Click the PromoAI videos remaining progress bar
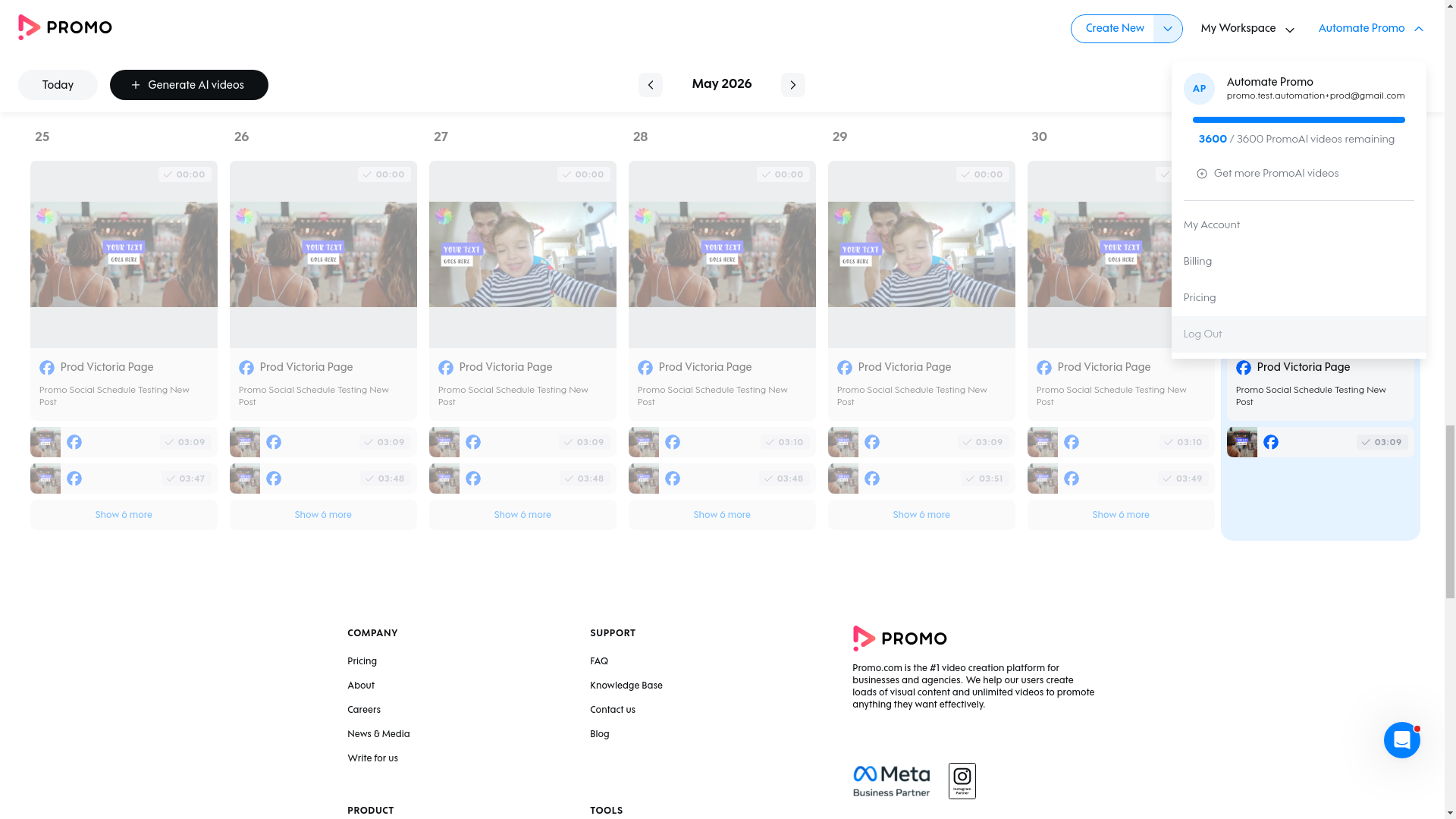Image resolution: width=1456 pixels, height=819 pixels. click(x=1298, y=120)
